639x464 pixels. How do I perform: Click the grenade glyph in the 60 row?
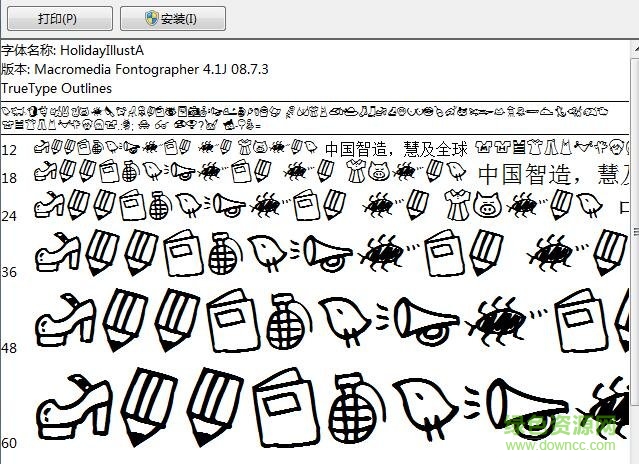click(356, 409)
